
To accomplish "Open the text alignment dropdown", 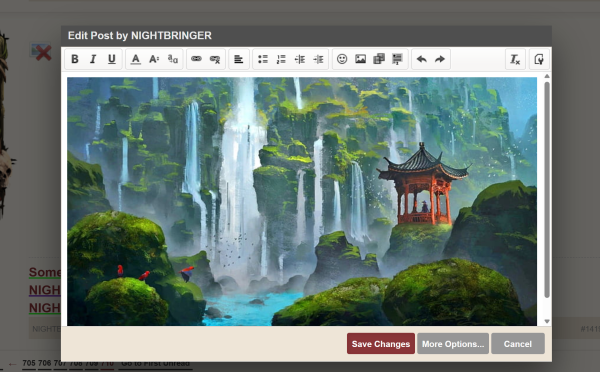I will (x=239, y=59).
